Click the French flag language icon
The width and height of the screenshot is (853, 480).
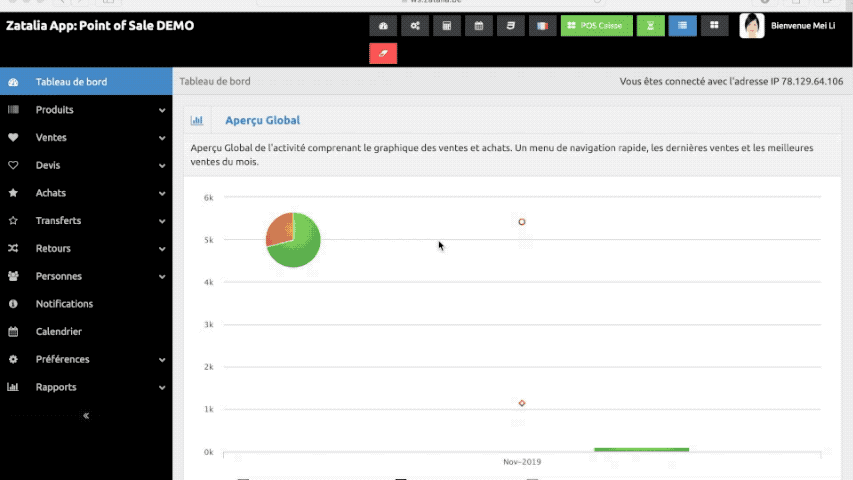[x=542, y=26]
